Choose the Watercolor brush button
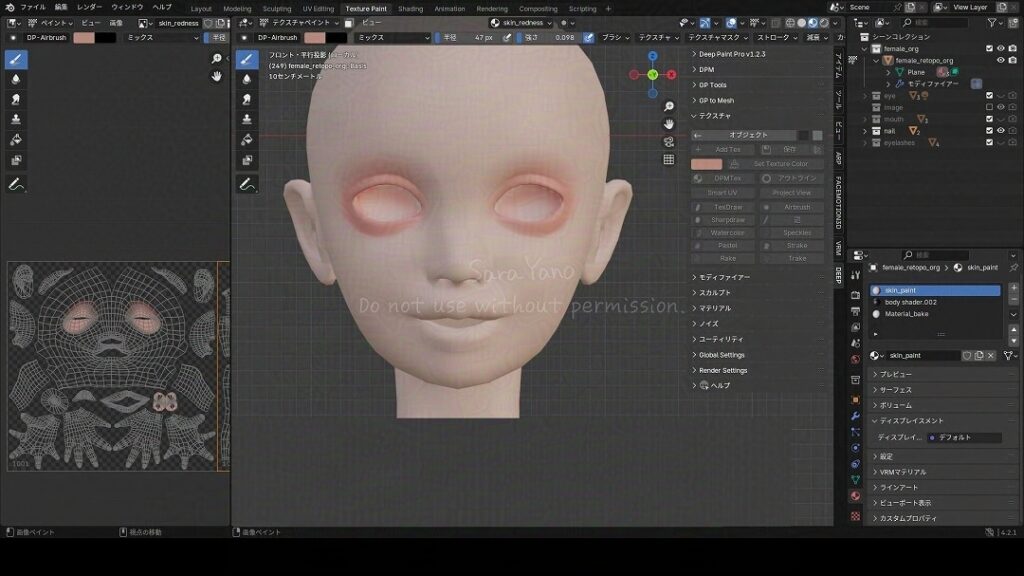Image resolution: width=1024 pixels, height=576 pixels. pyautogui.click(x=723, y=232)
